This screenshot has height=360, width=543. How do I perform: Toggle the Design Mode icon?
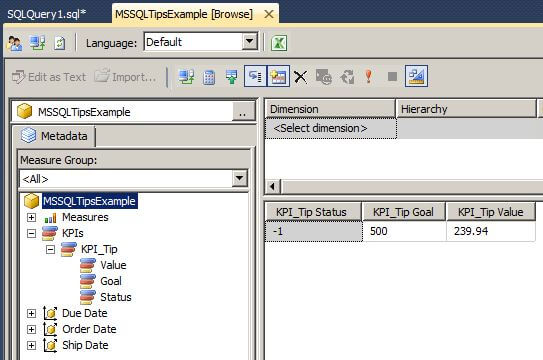point(416,76)
